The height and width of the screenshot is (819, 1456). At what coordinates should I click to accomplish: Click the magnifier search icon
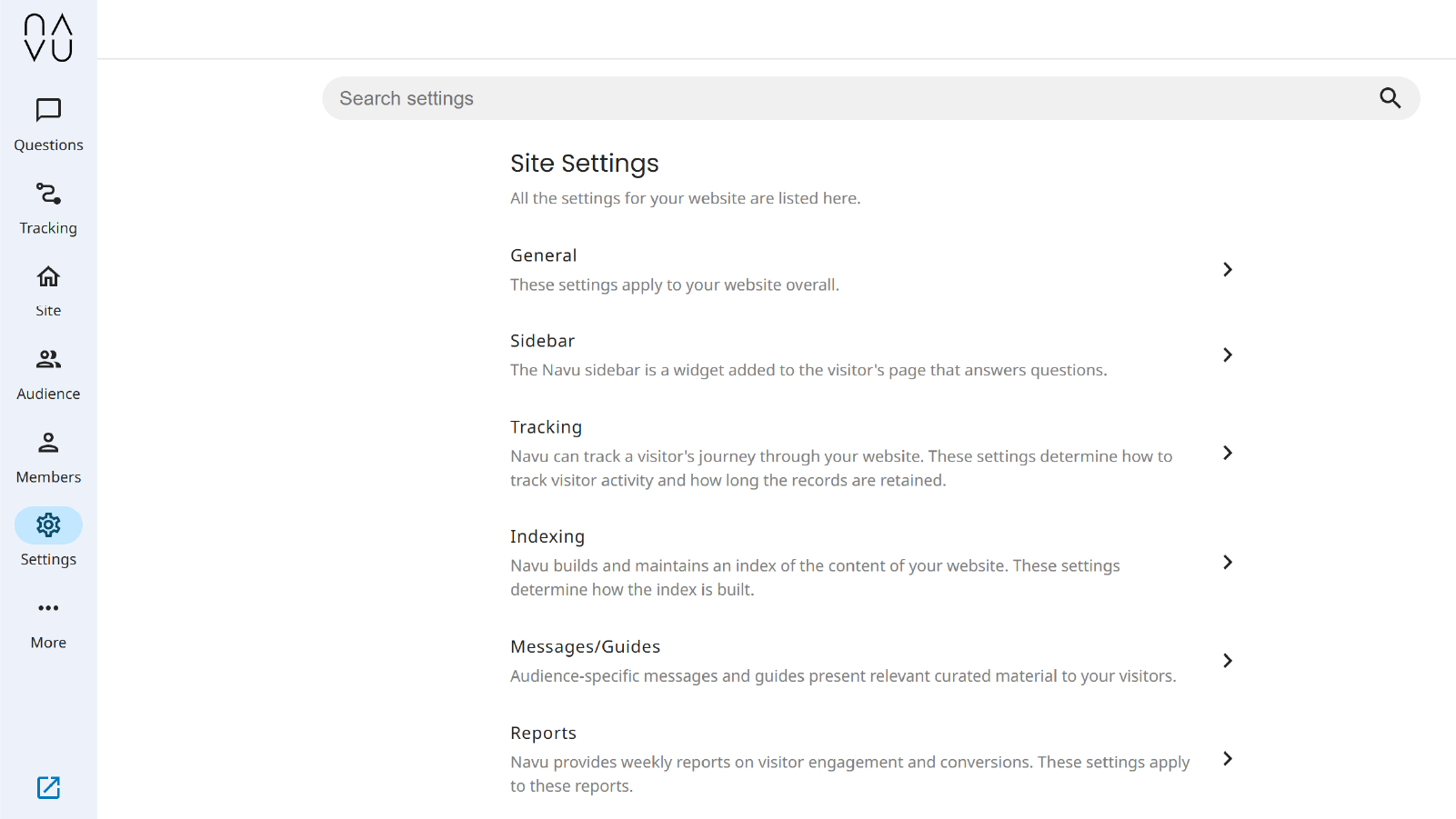(1390, 98)
